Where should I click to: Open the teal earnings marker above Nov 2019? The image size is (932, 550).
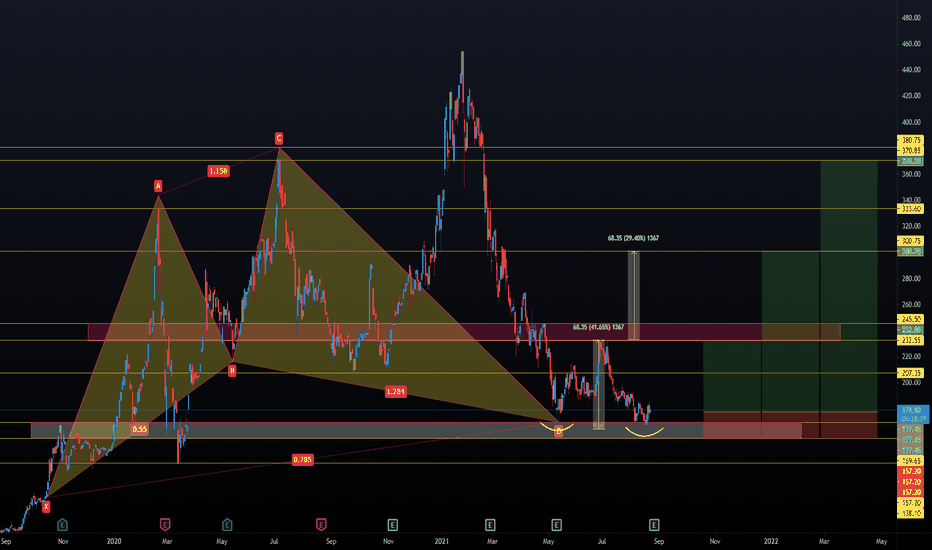tap(62, 524)
